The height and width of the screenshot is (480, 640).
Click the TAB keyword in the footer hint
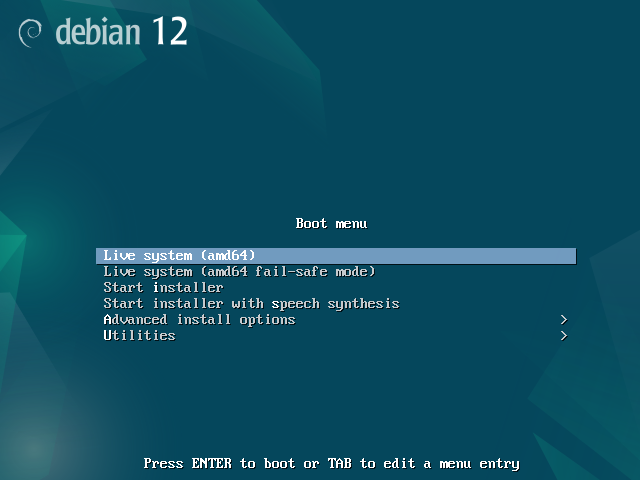tap(340, 464)
